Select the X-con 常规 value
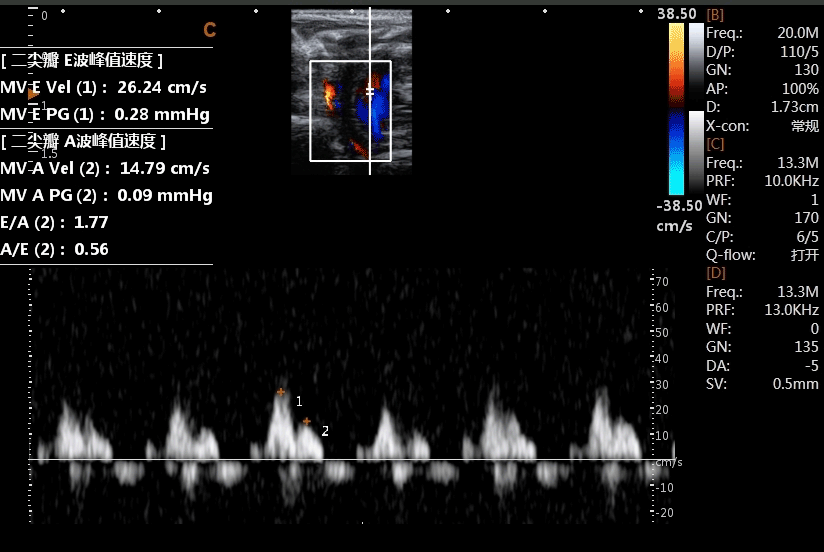The image size is (824, 552). tap(805, 126)
